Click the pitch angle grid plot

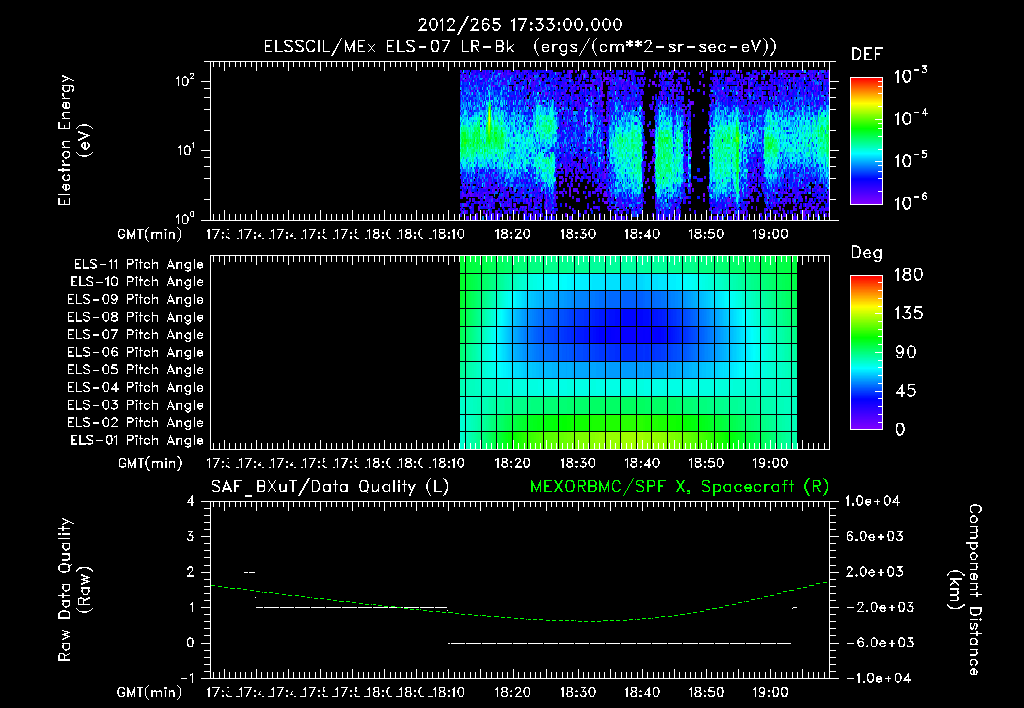[520, 352]
